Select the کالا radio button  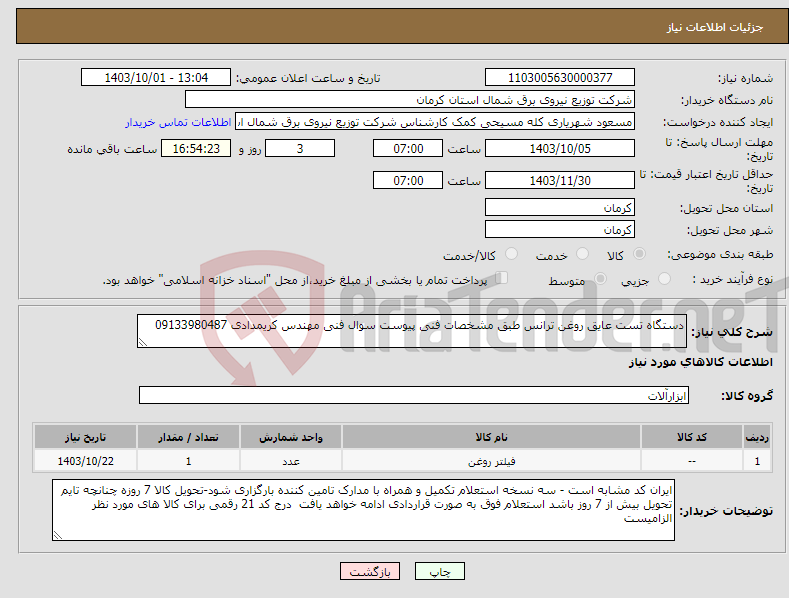click(640, 254)
